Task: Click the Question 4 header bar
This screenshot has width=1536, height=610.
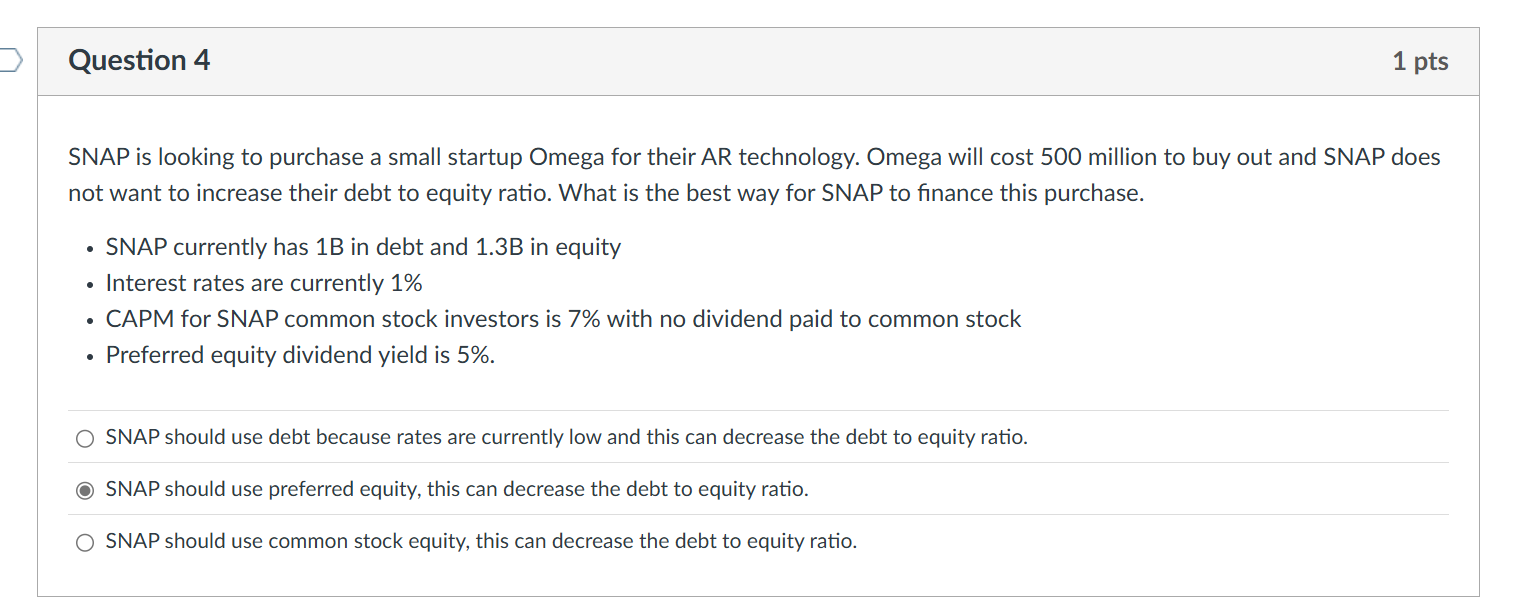Action: click(760, 60)
